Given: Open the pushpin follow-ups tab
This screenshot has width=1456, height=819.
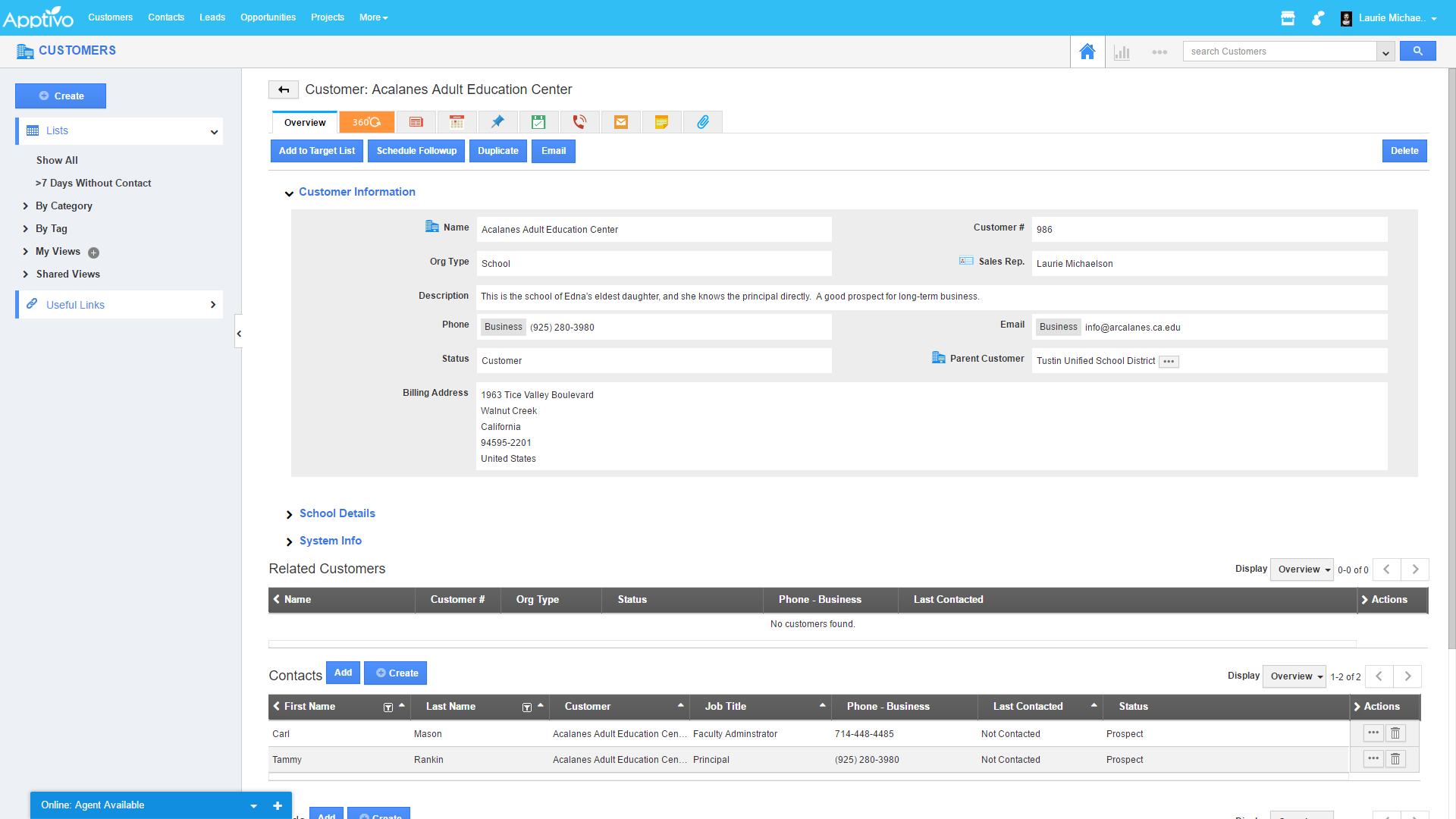Looking at the screenshot, I should point(497,122).
